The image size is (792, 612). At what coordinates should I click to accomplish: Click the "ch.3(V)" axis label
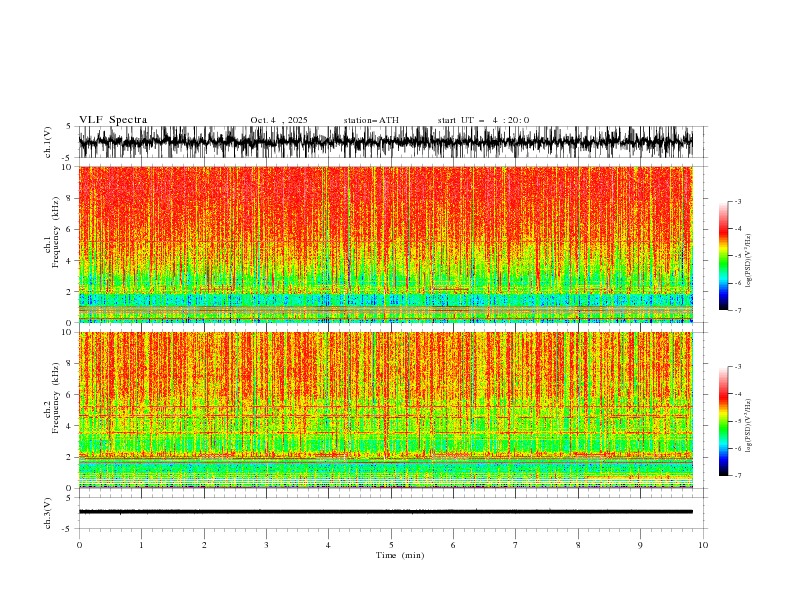(x=48, y=513)
